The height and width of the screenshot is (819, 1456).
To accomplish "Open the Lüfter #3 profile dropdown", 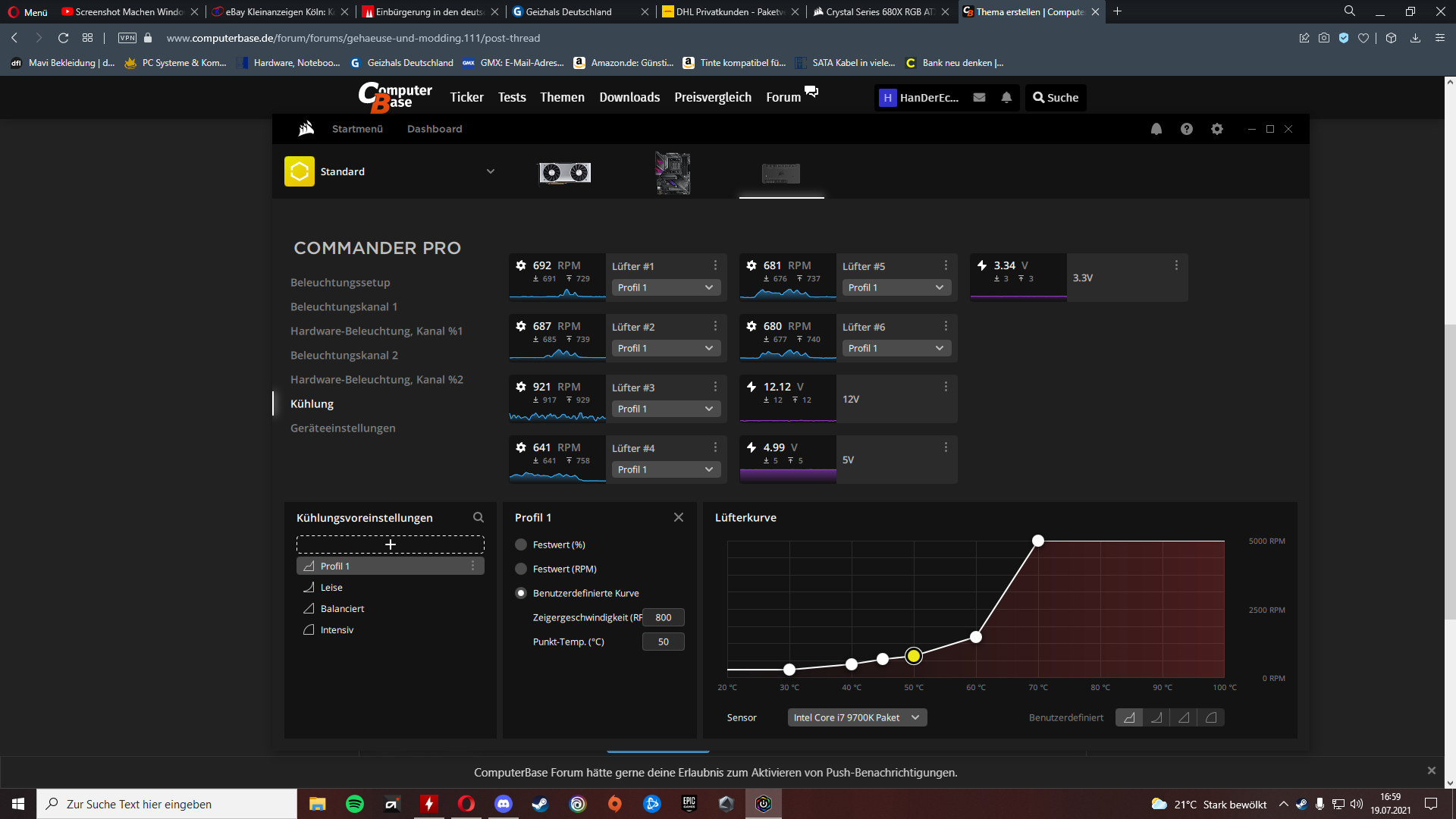I will 665,409.
